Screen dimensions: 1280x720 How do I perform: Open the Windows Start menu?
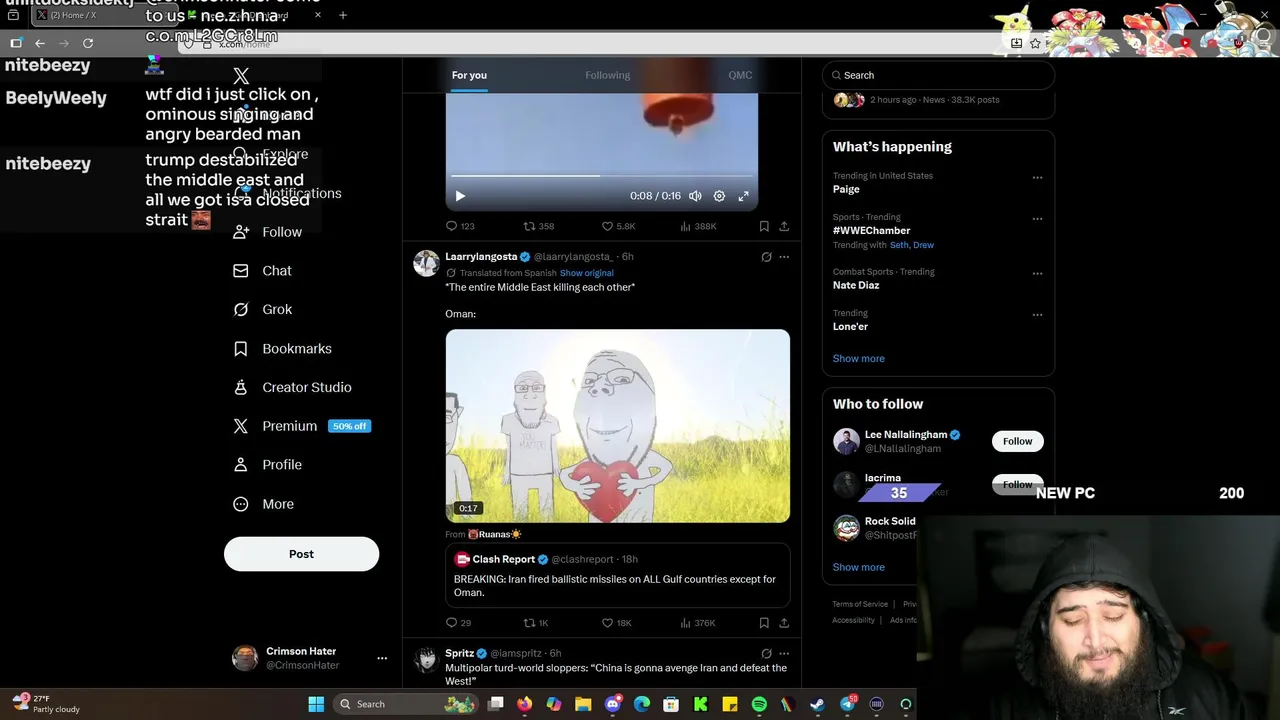click(316, 704)
